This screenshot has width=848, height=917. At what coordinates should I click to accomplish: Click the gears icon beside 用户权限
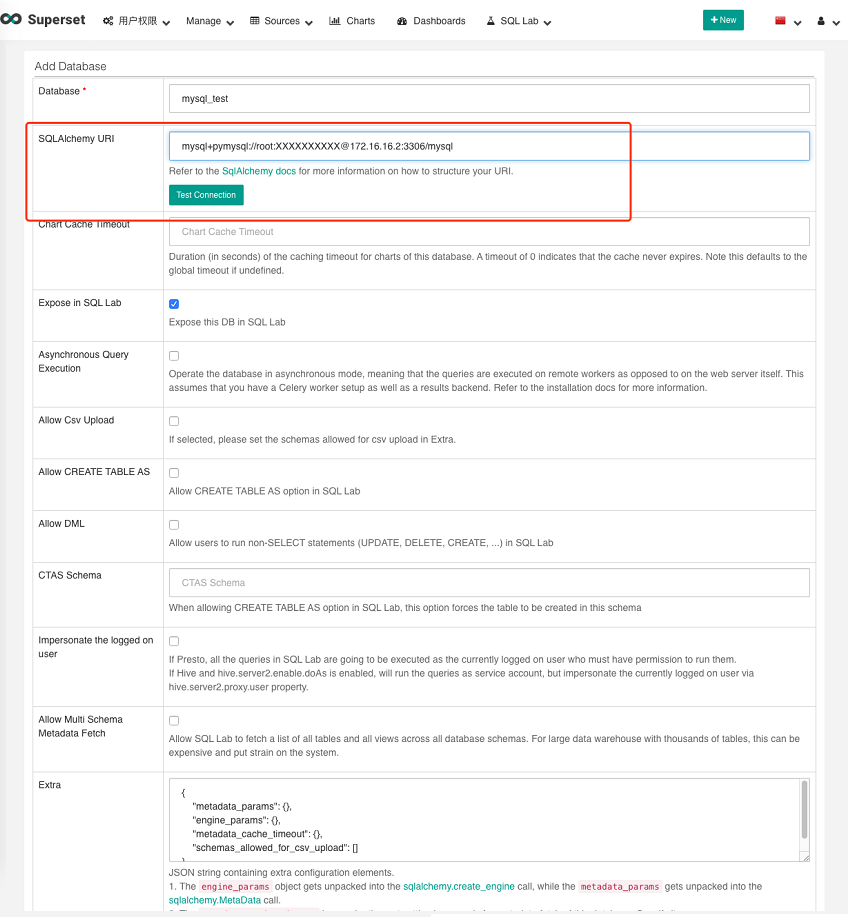tap(108, 21)
